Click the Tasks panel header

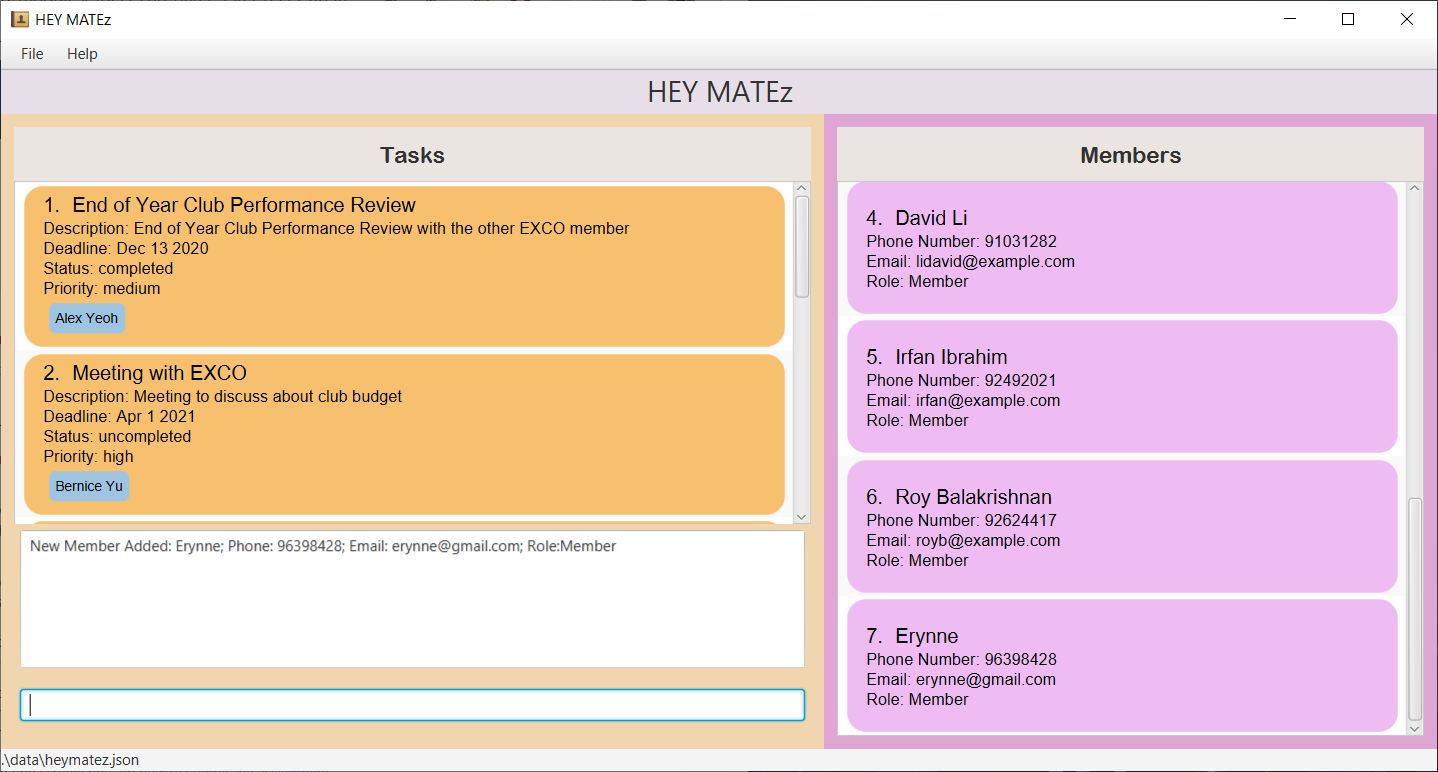[412, 155]
